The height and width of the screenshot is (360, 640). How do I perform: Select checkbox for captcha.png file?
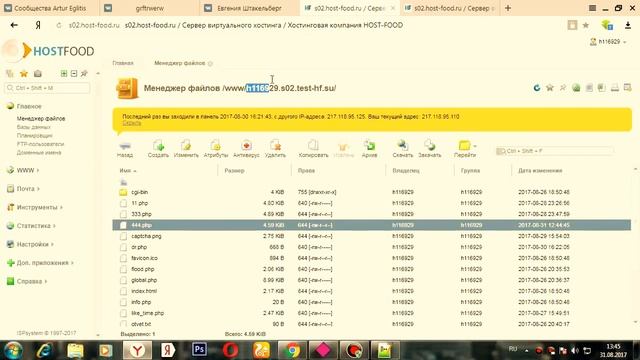point(123,236)
